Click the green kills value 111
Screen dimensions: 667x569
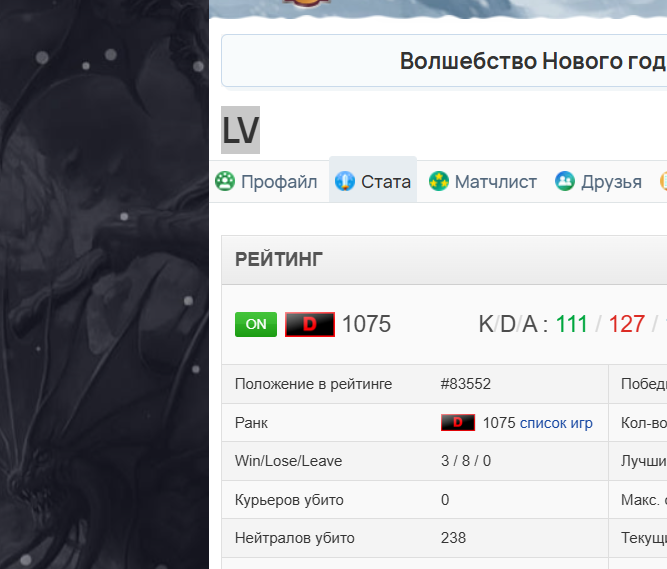click(572, 324)
